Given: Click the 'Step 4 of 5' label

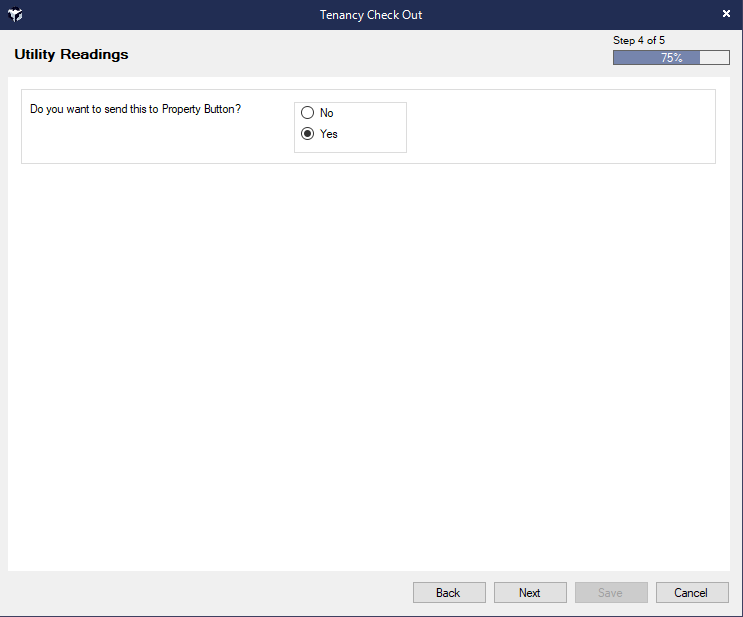Looking at the screenshot, I should [639, 40].
